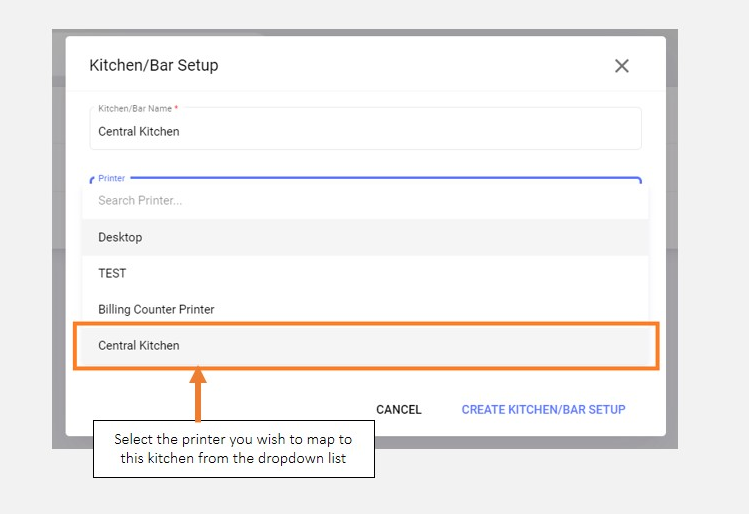The height and width of the screenshot is (514, 749).
Task: Click the orange highlight border's right edge
Action: pyautogui.click(x=658, y=346)
